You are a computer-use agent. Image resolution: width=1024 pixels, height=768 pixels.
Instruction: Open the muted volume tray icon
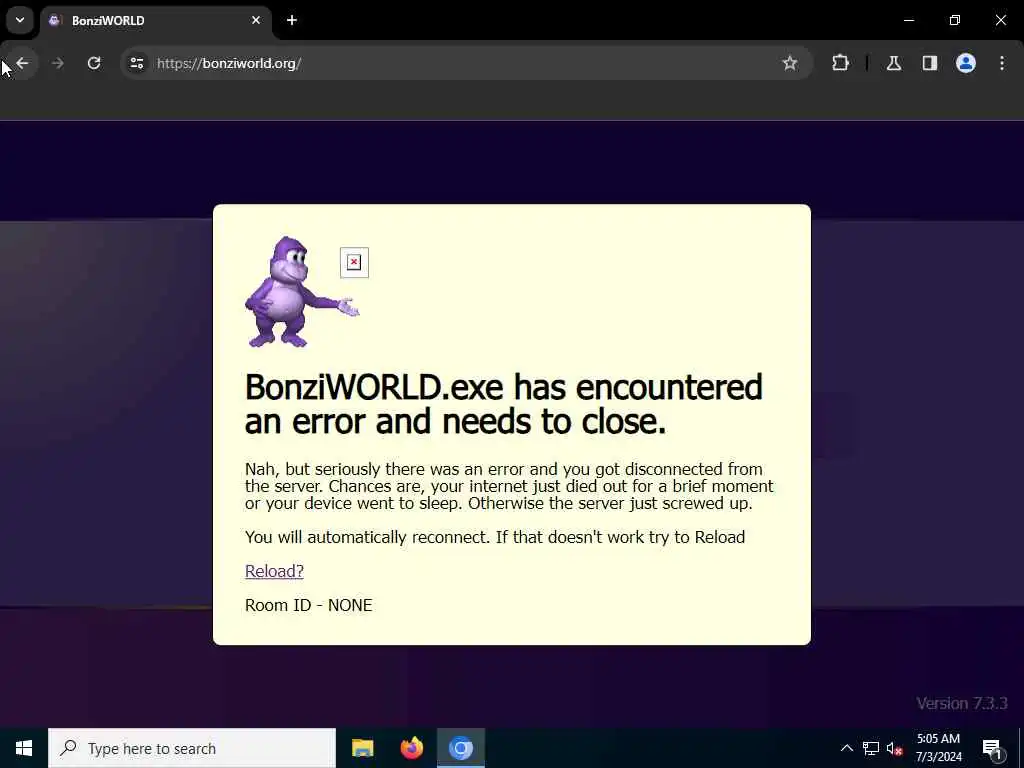(894, 748)
